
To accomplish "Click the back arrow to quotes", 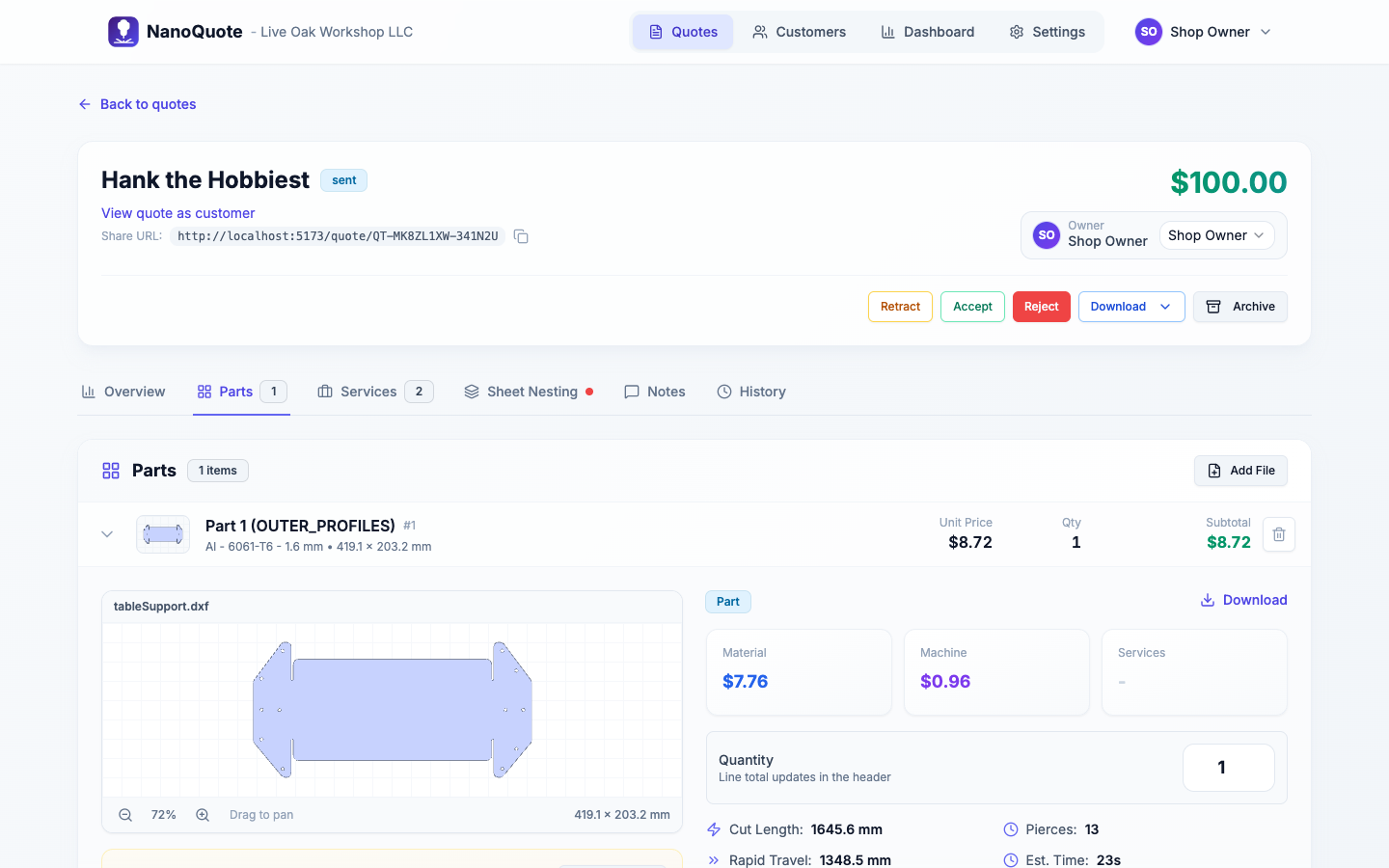I will coord(85,104).
